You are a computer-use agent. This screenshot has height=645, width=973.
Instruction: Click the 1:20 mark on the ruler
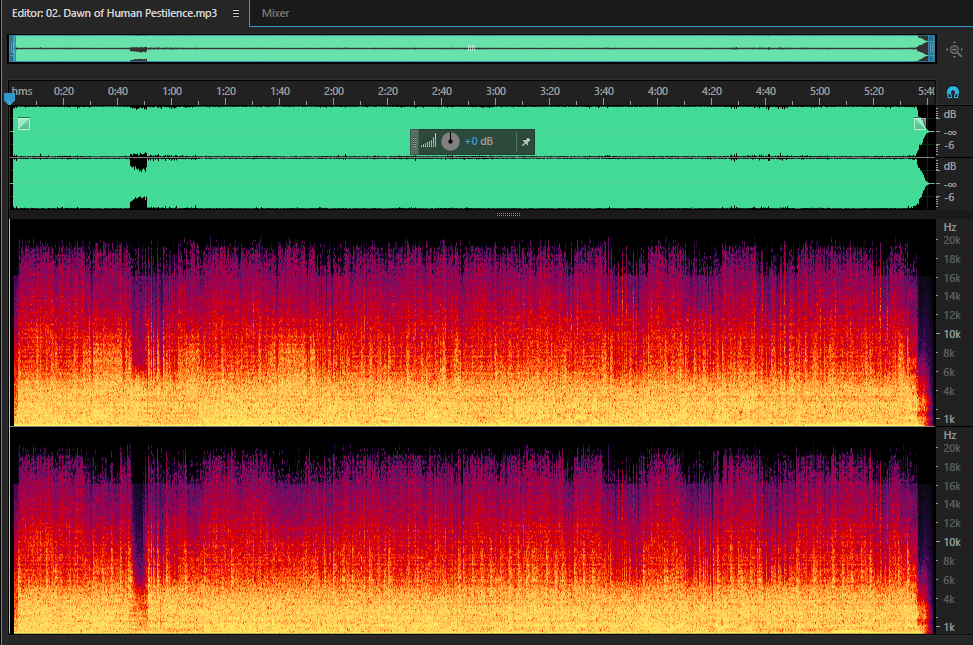226,91
